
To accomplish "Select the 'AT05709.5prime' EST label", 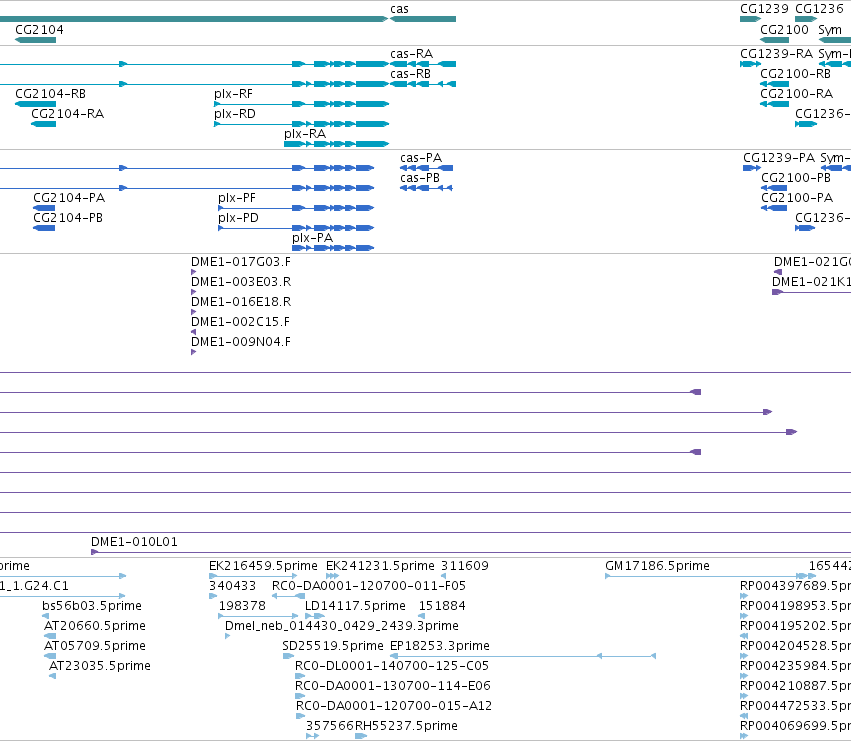I will [x=94, y=646].
